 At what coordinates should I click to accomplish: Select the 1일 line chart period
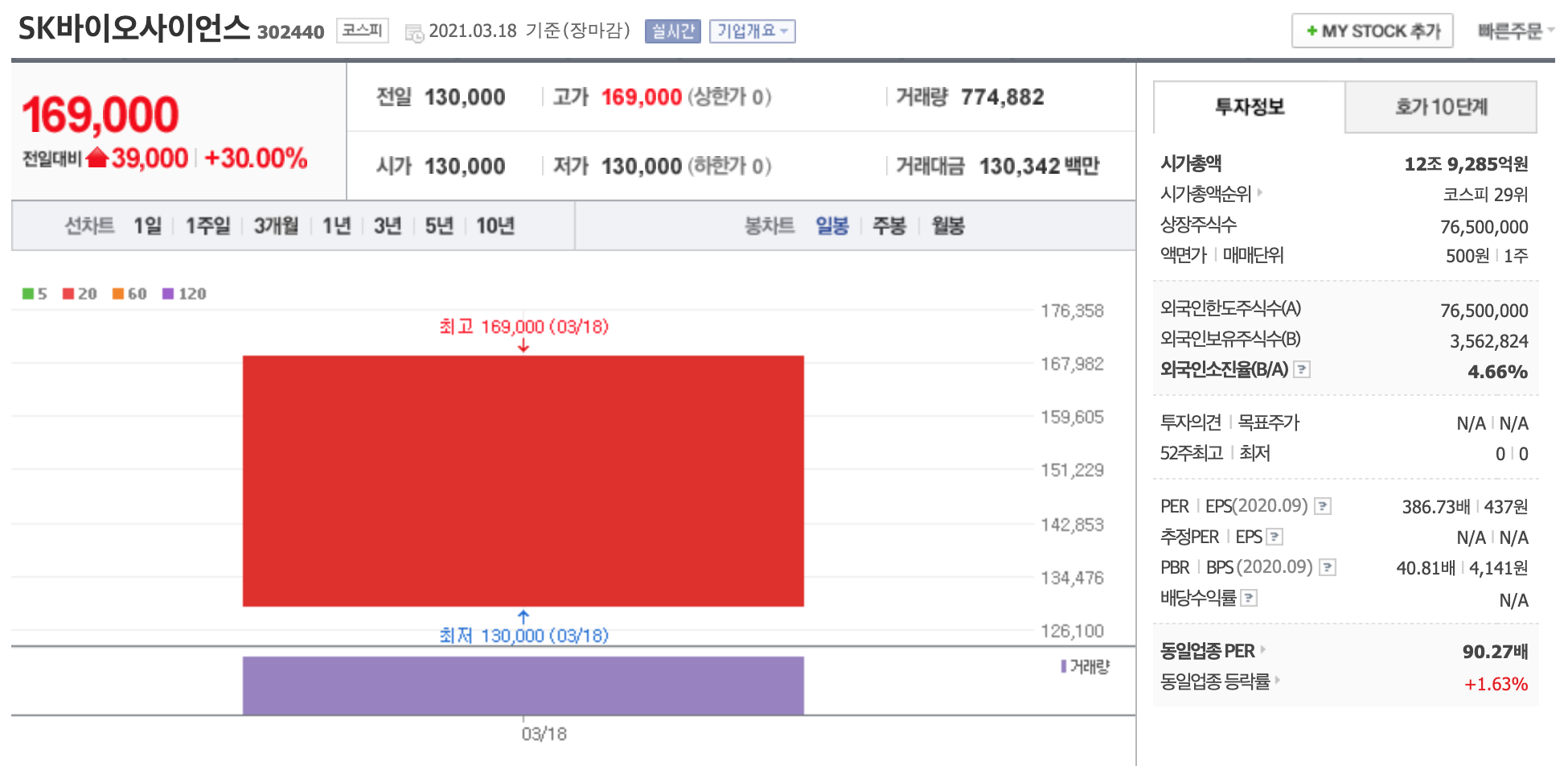147,226
